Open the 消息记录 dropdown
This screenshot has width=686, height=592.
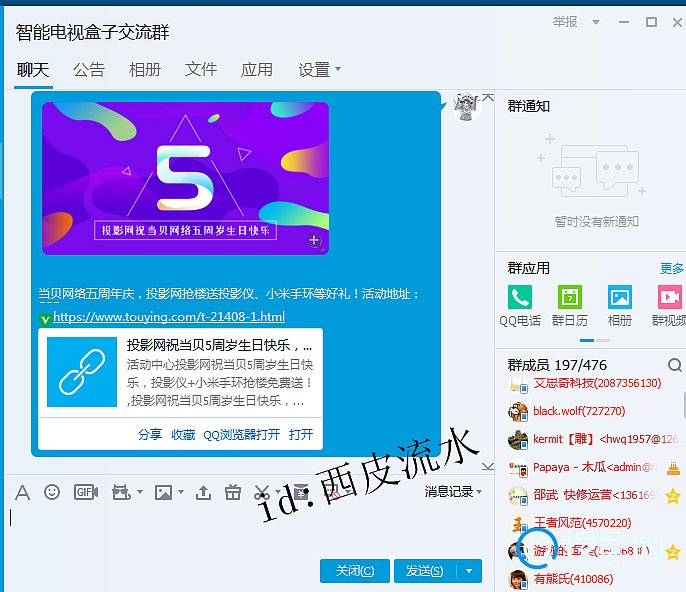453,491
